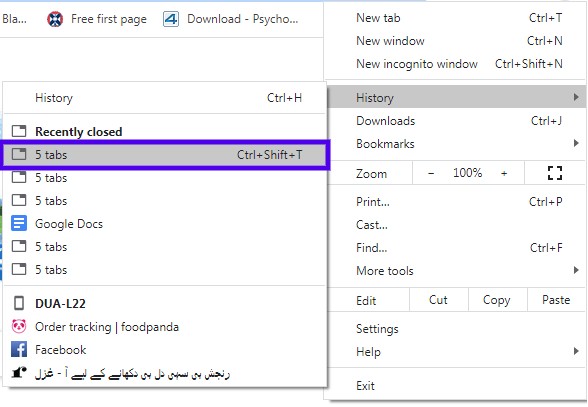Open the Urdu ghazal page entry icon

(19, 372)
